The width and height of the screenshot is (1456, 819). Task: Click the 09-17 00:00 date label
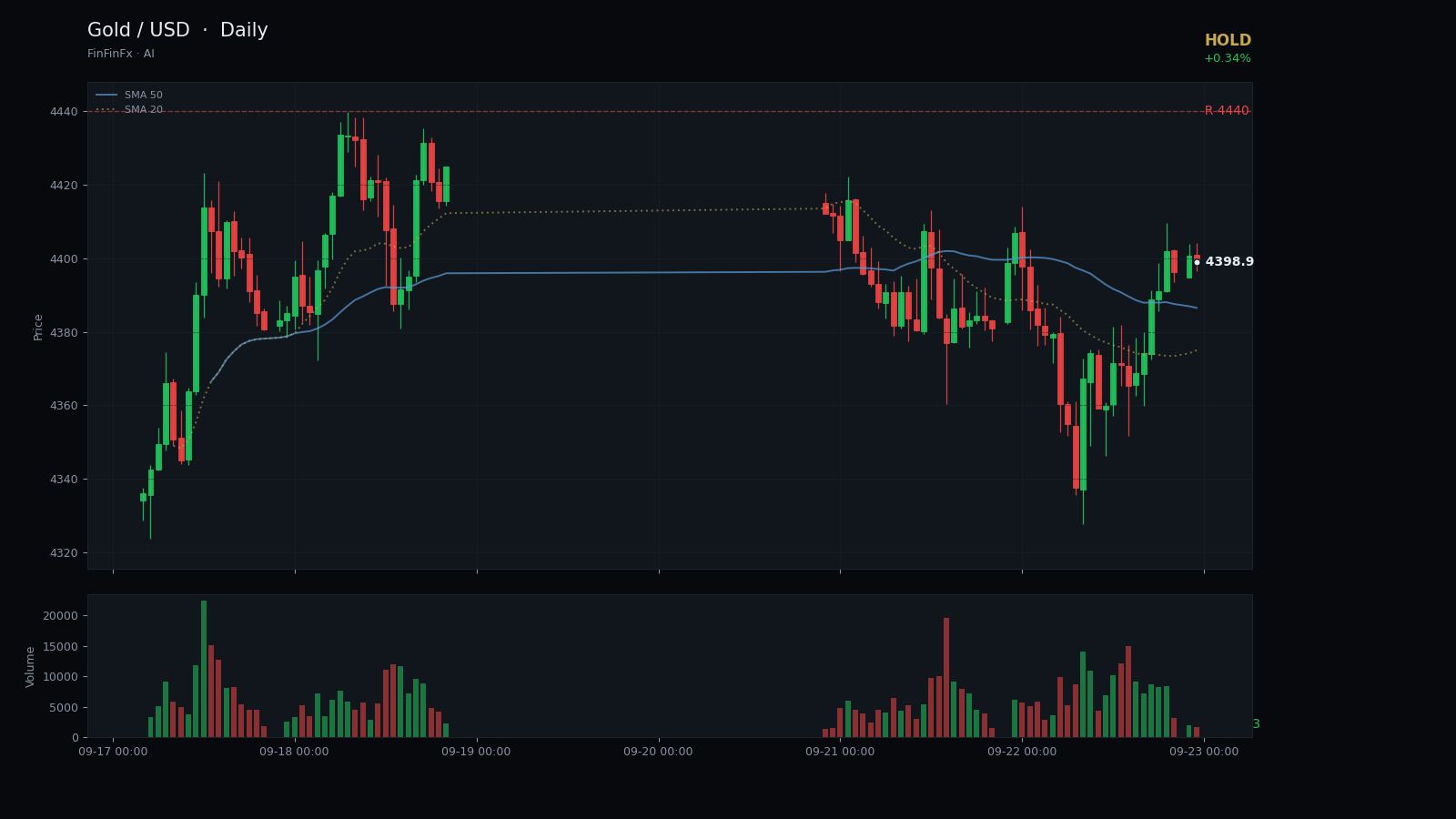click(x=113, y=752)
